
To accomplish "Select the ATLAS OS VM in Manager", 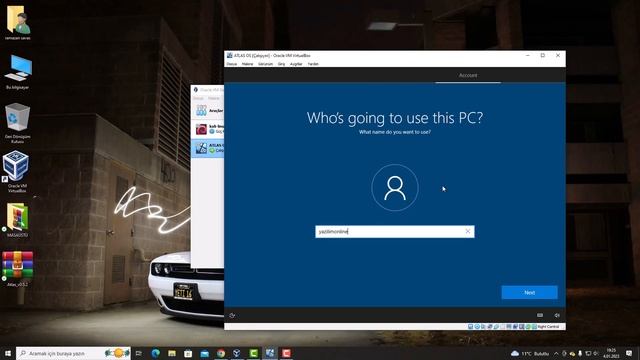I will coord(208,148).
